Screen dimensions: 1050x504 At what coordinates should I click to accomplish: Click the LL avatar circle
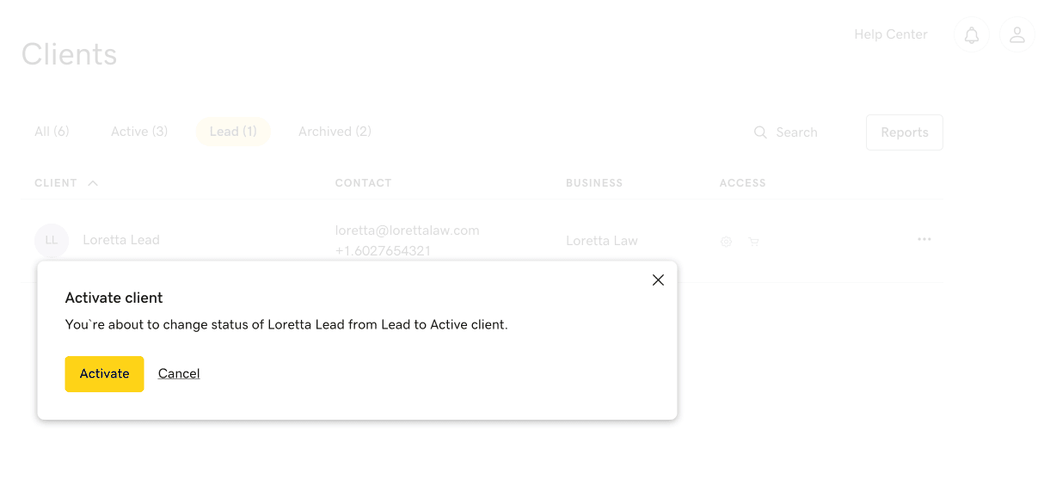point(52,240)
